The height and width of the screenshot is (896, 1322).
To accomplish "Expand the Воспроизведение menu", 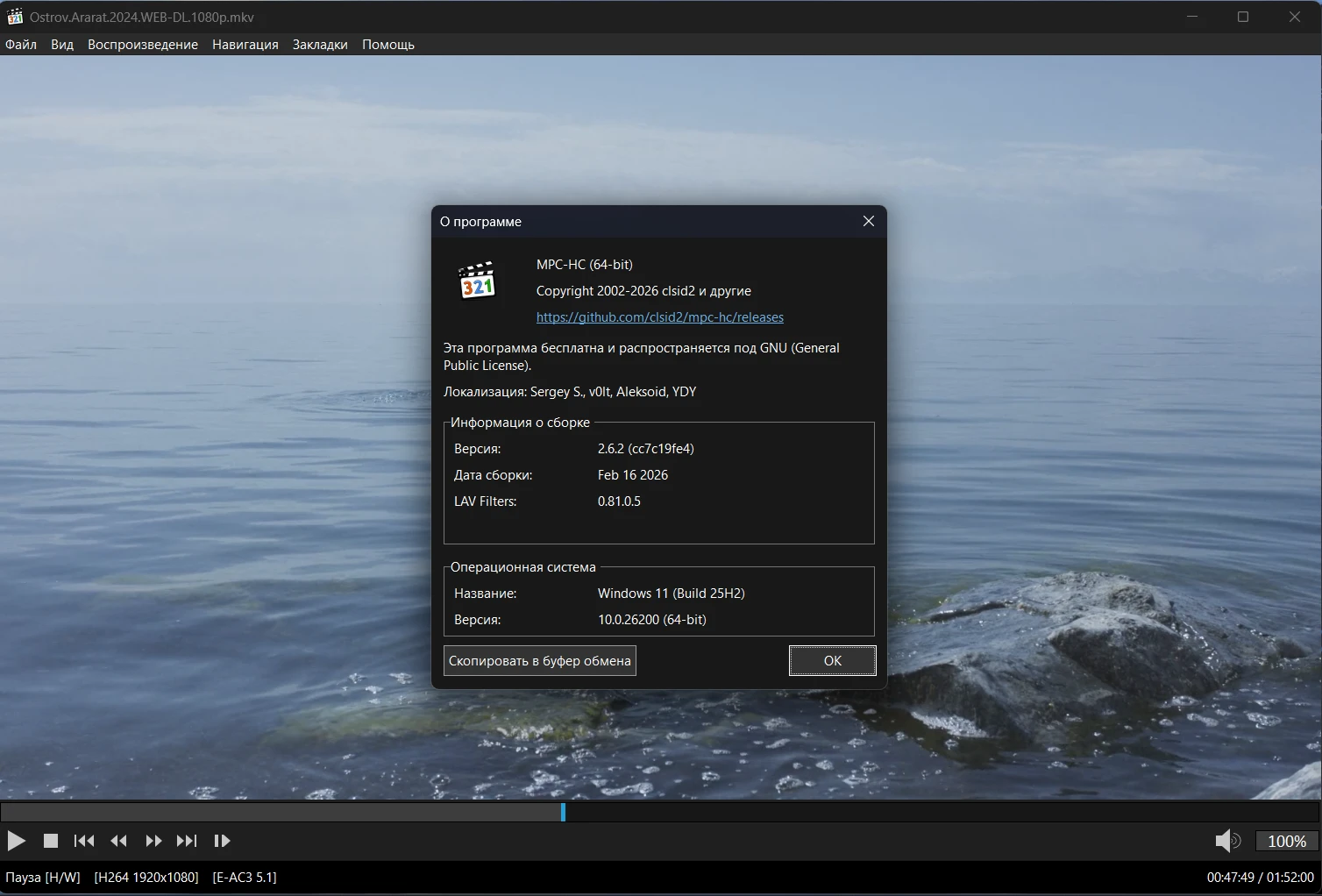I will point(143,45).
